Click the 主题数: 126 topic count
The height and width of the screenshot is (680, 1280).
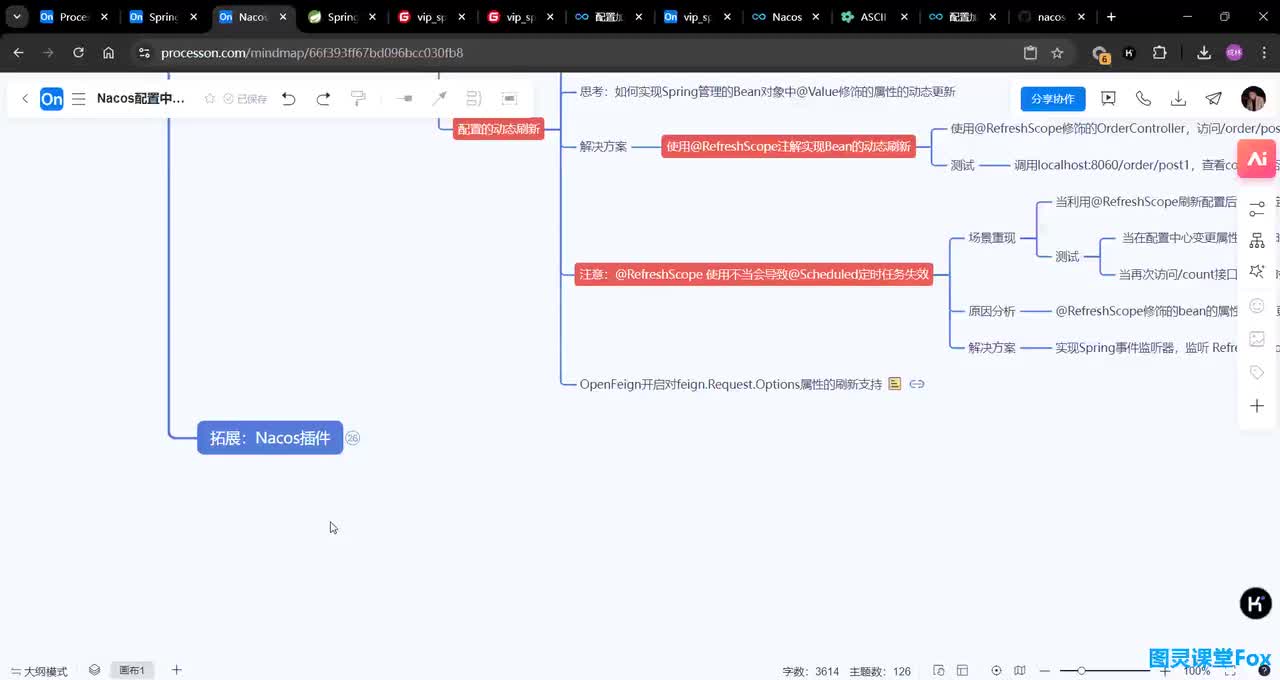(x=879, y=672)
